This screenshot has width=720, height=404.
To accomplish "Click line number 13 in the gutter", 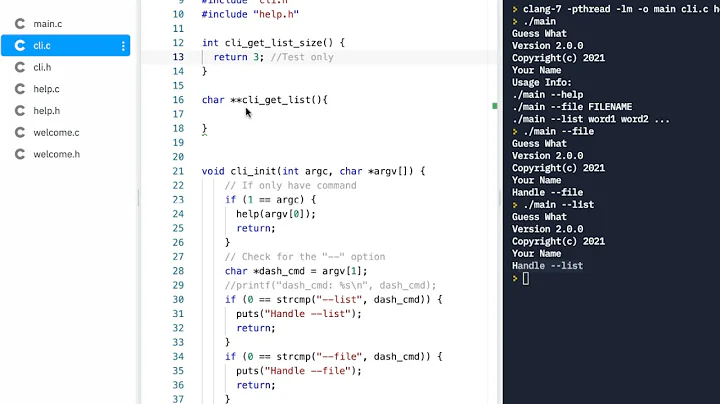I will 178,57.
